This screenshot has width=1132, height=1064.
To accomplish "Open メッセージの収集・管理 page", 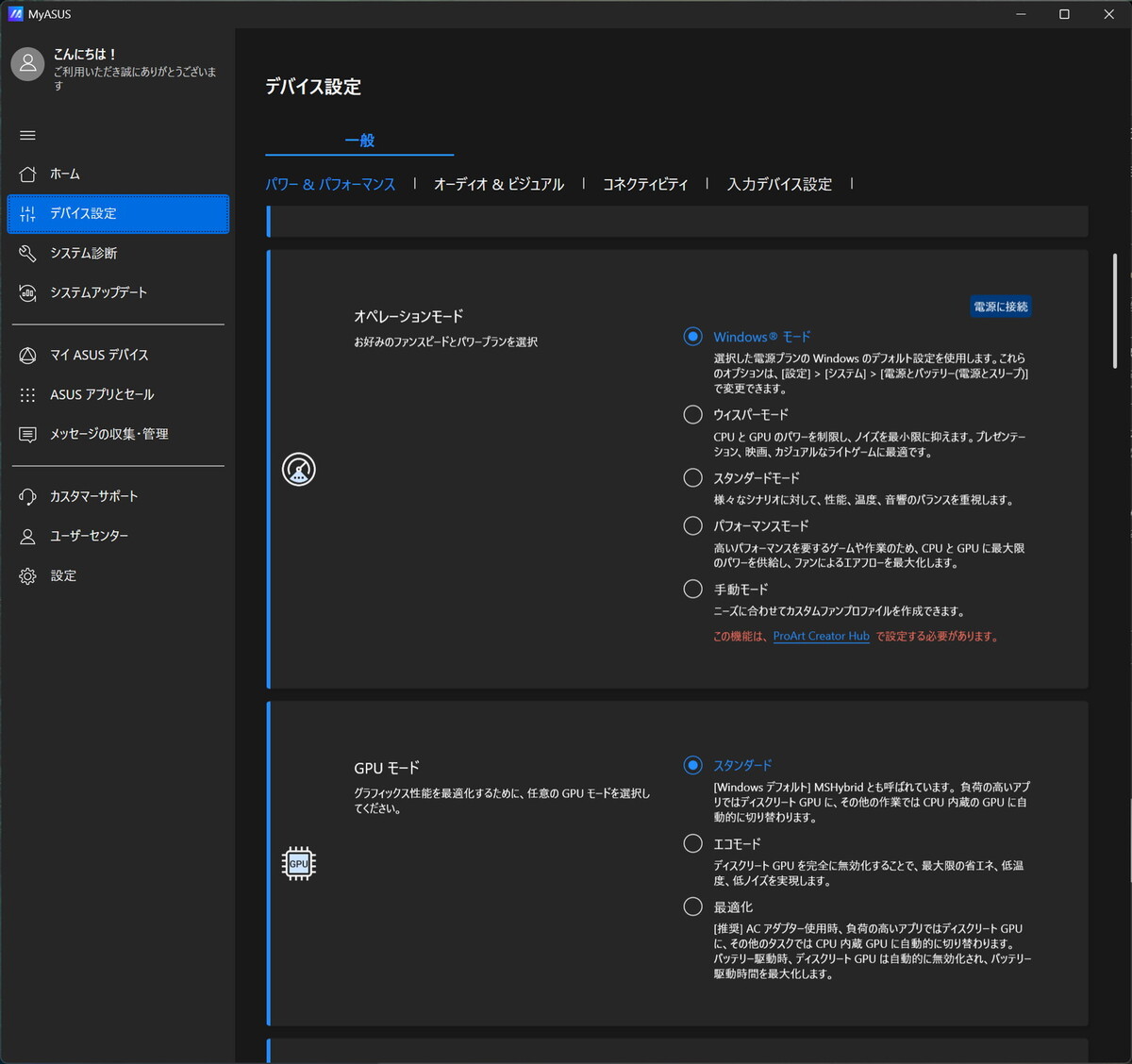I will click(118, 435).
